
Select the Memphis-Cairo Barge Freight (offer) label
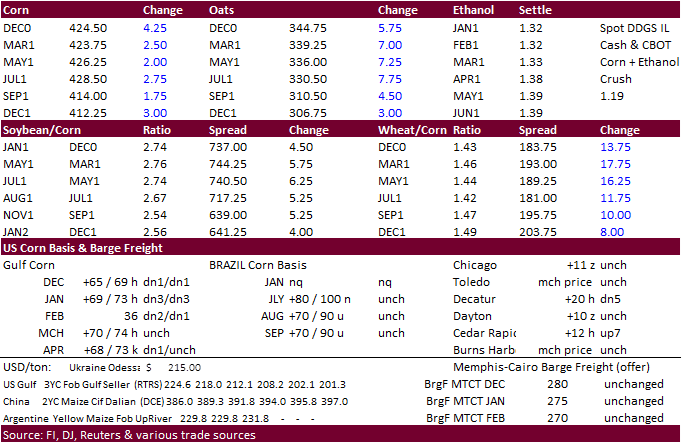click(x=518, y=367)
